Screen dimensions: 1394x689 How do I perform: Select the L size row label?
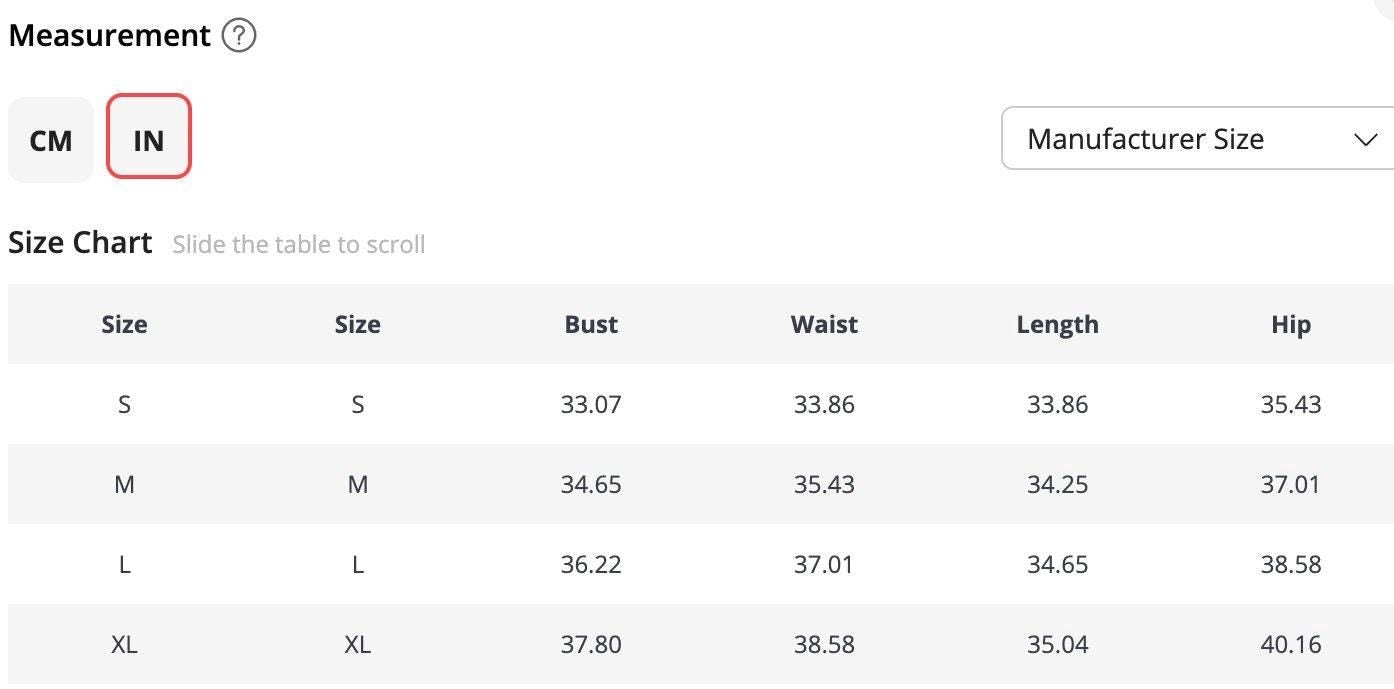click(x=124, y=564)
